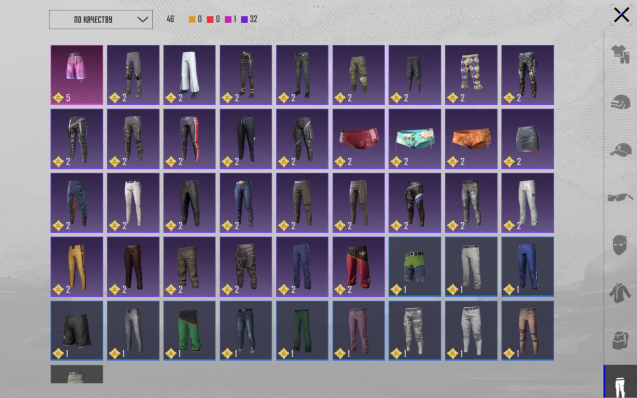The width and height of the screenshot is (637, 398).
Task: Select the brown baggy harem pants item
Action: click(246, 267)
